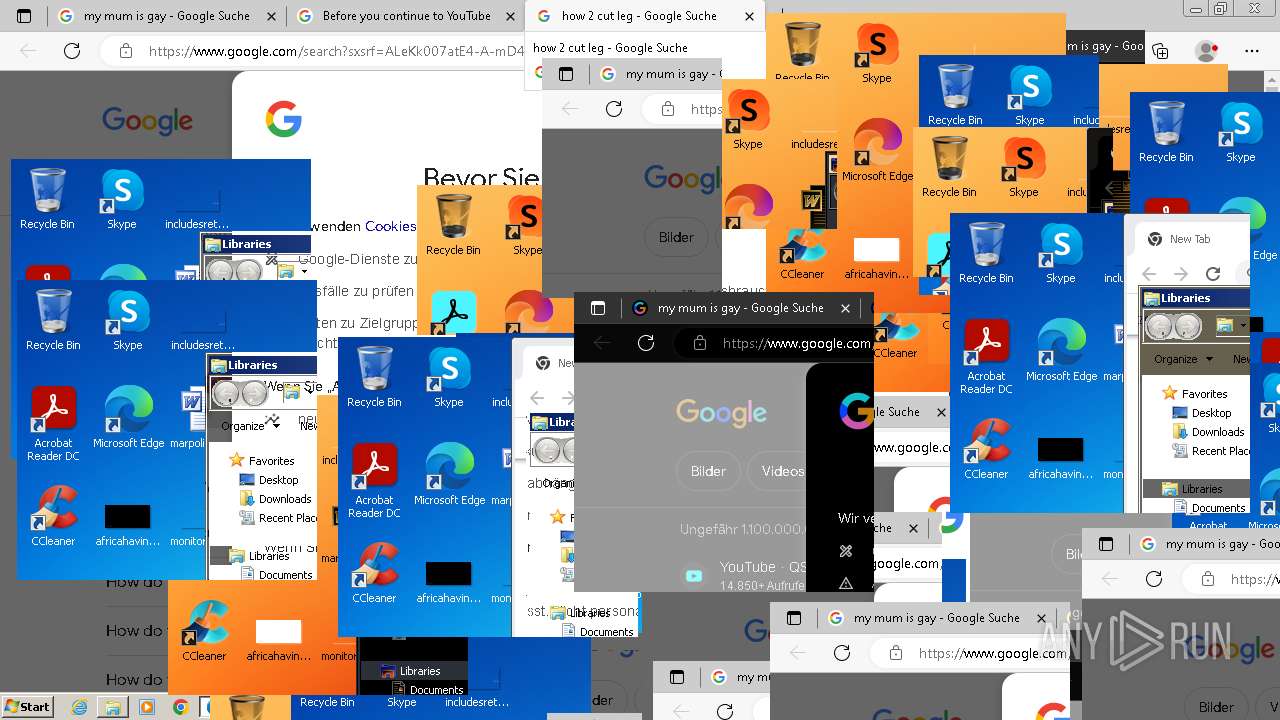Refresh Edge window under 'how 2 cut leg' tab
The width and height of the screenshot is (1280, 720).
[614, 109]
